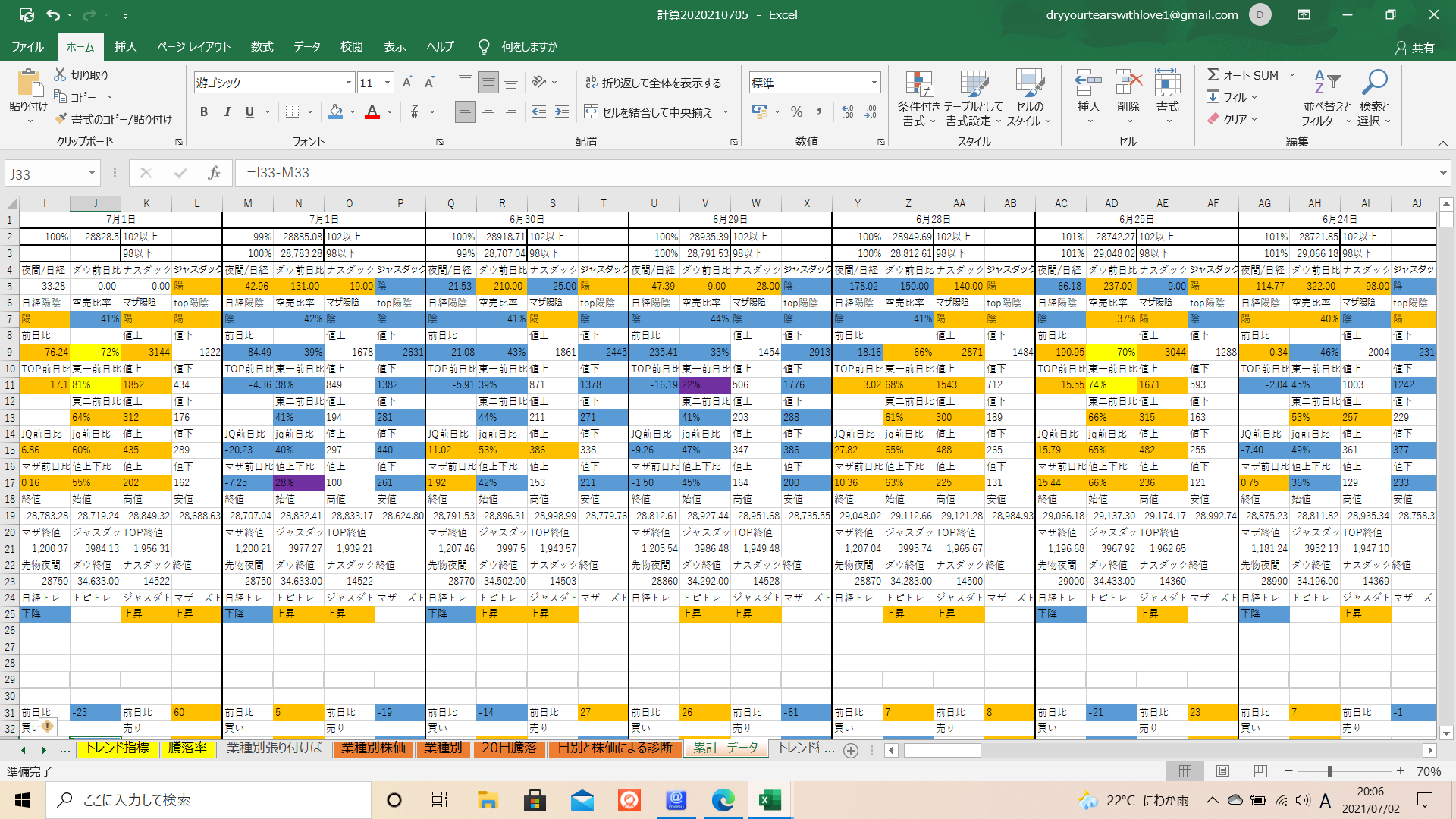
Task: Click the AutoSum sigma icon
Action: pyautogui.click(x=1213, y=75)
